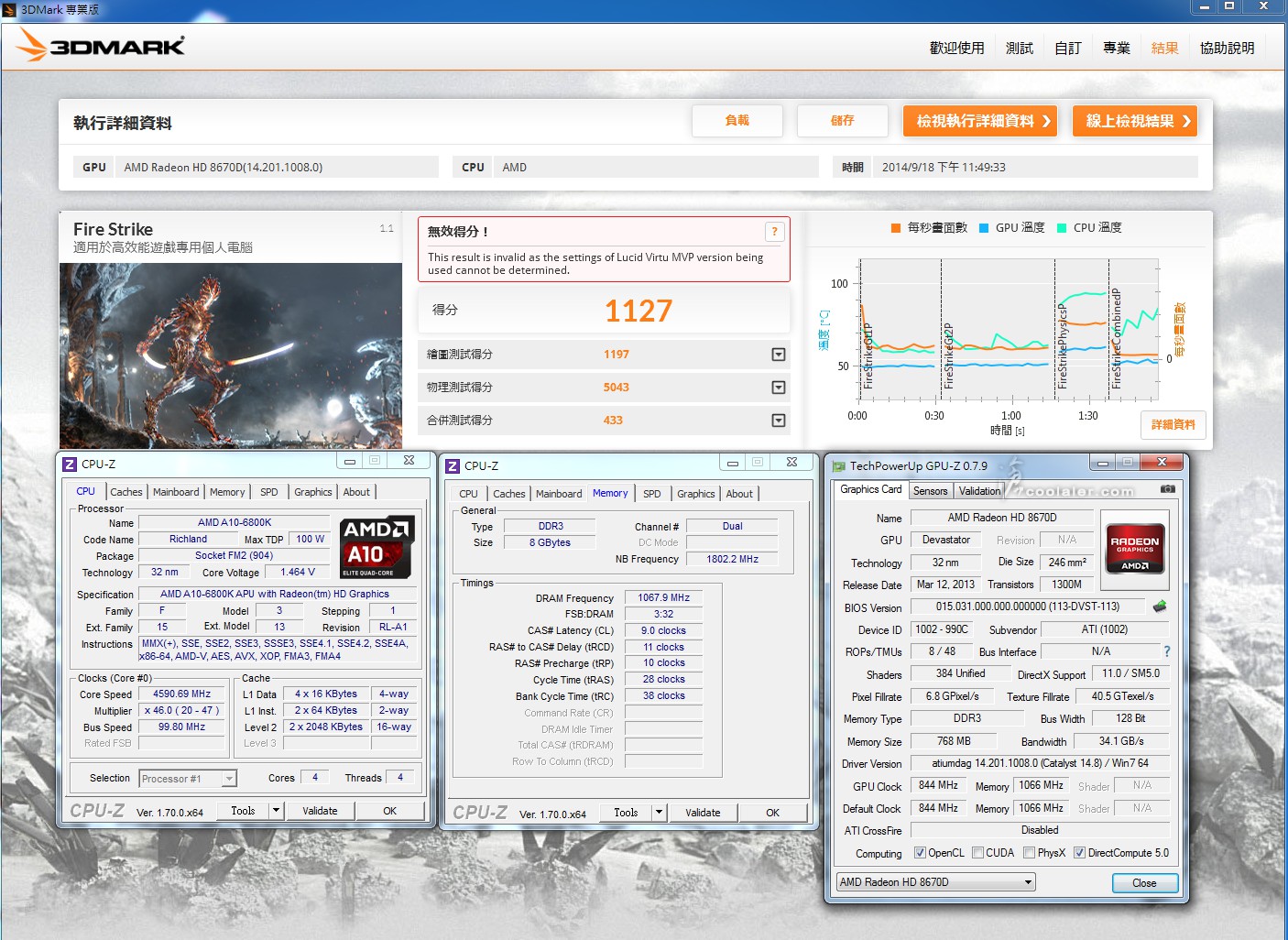Open the About tab in CPU-Z Memory window
Screen dimensions: 1288x940
(x=739, y=494)
